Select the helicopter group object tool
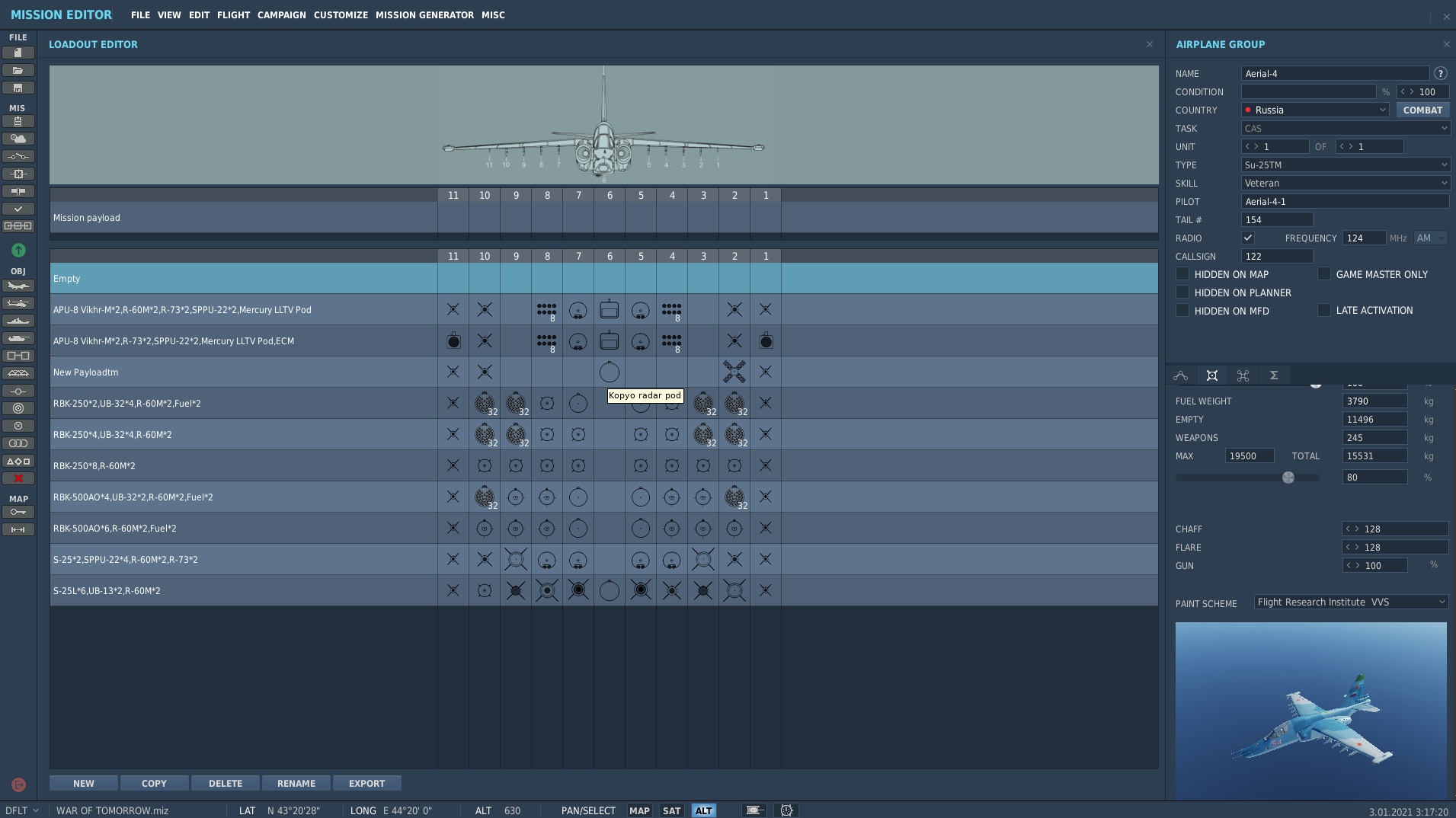 [x=18, y=303]
